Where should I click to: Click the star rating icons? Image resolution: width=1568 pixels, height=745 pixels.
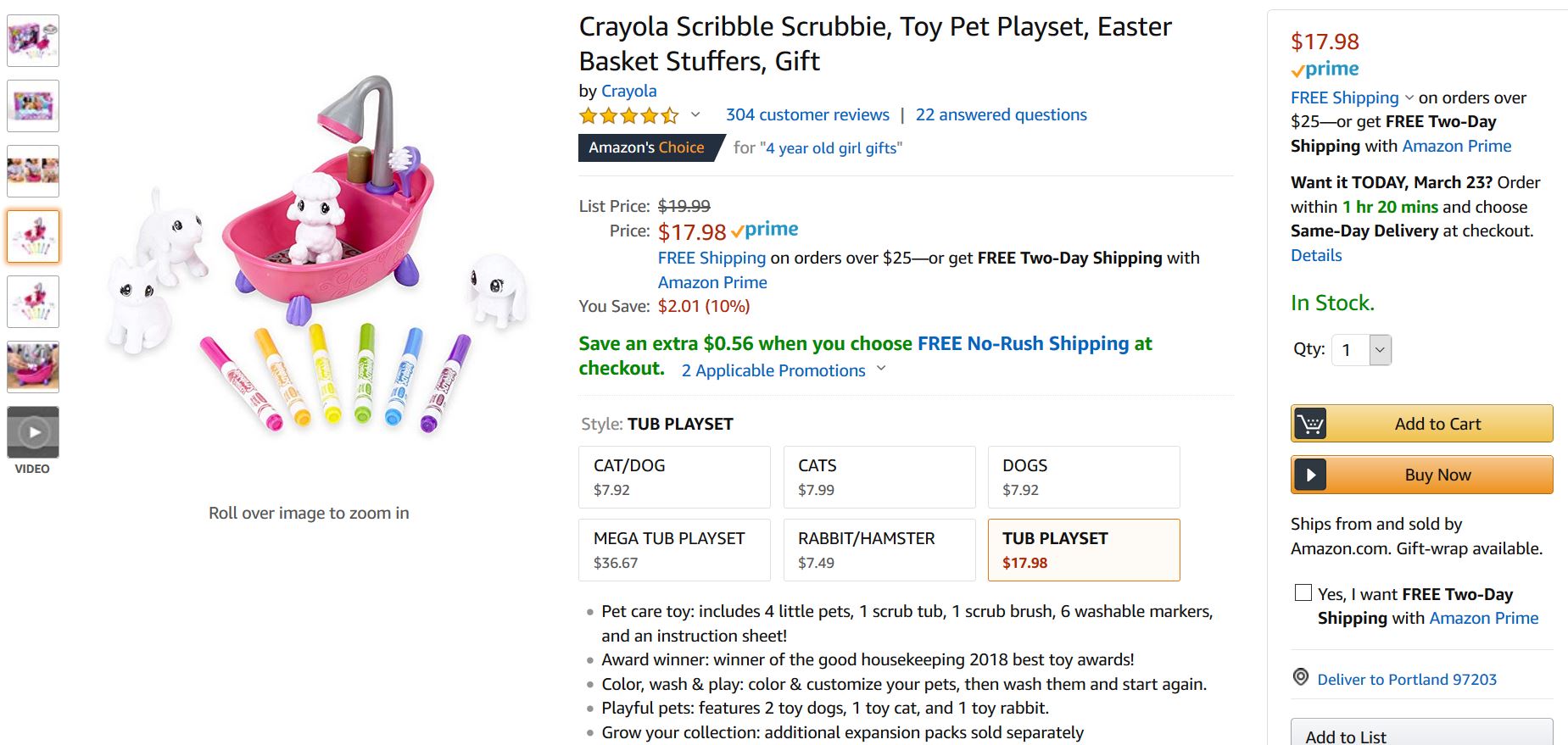628,115
